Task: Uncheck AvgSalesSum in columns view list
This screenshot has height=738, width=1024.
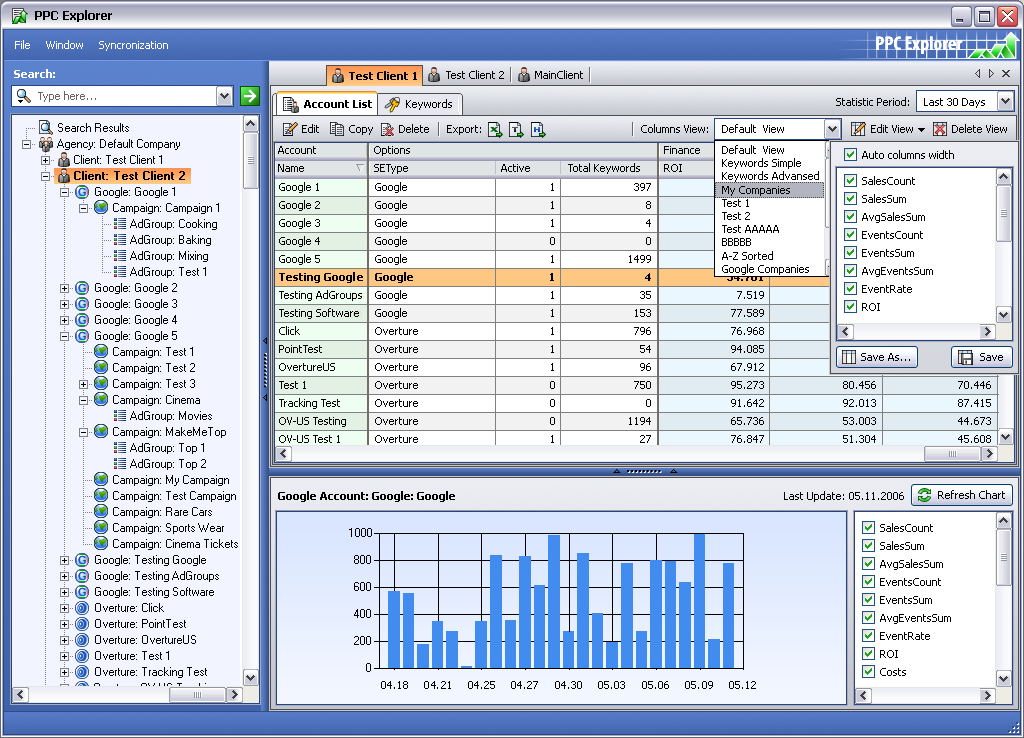Action: 850,217
